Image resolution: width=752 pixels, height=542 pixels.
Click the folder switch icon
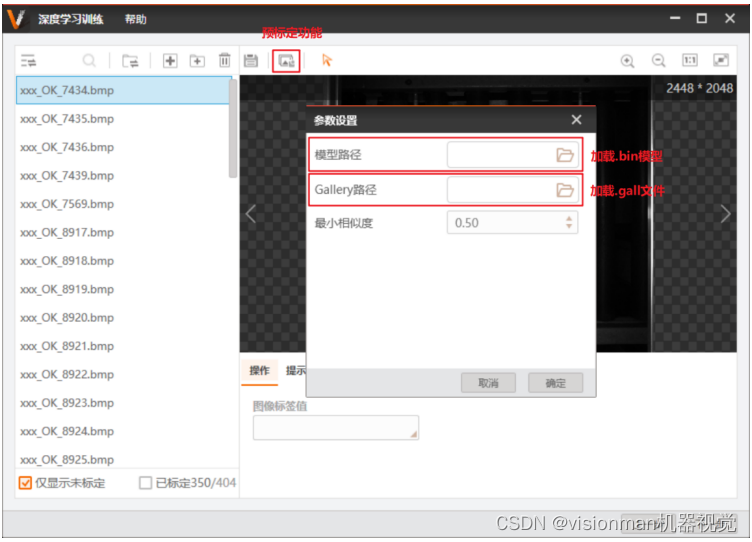[130, 61]
